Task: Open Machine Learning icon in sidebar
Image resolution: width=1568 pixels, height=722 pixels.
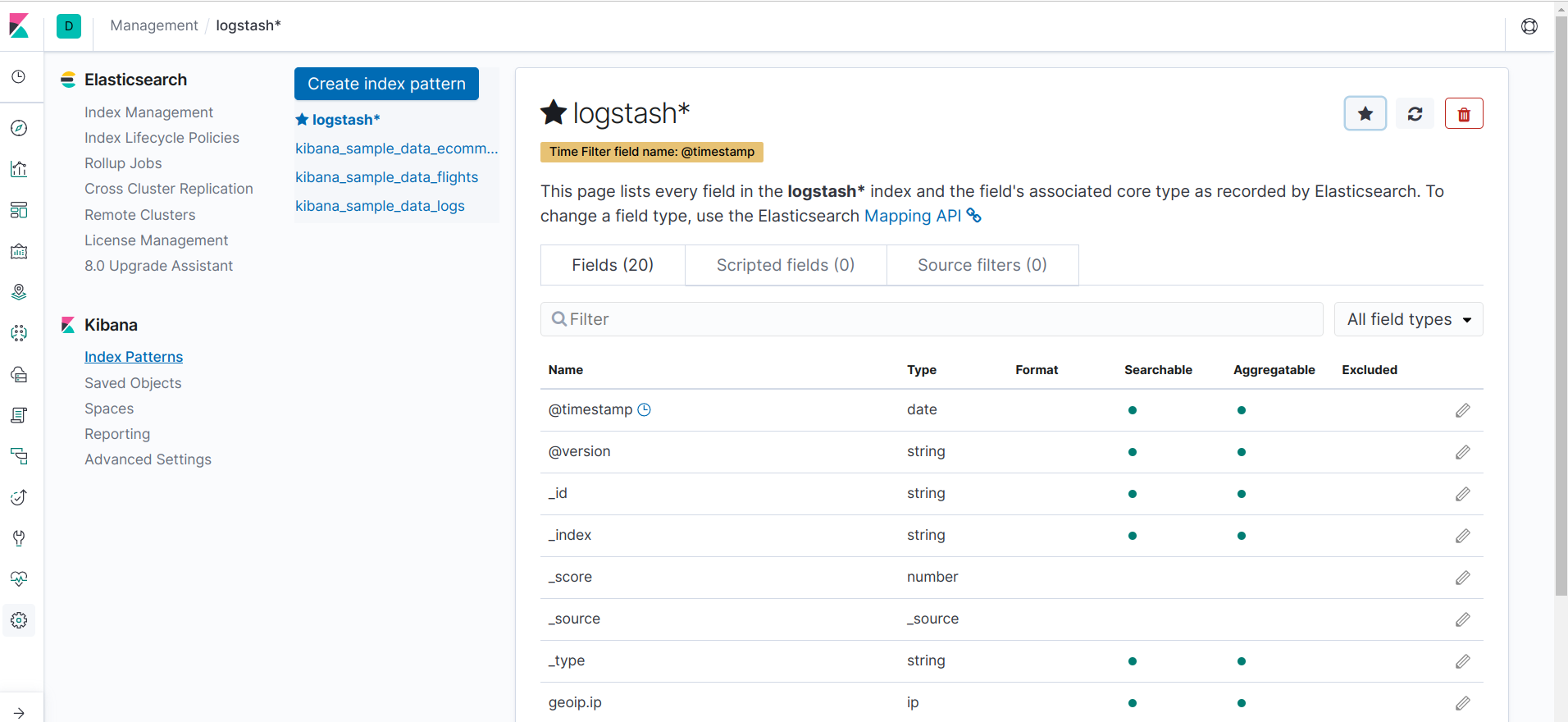Action: [19, 333]
